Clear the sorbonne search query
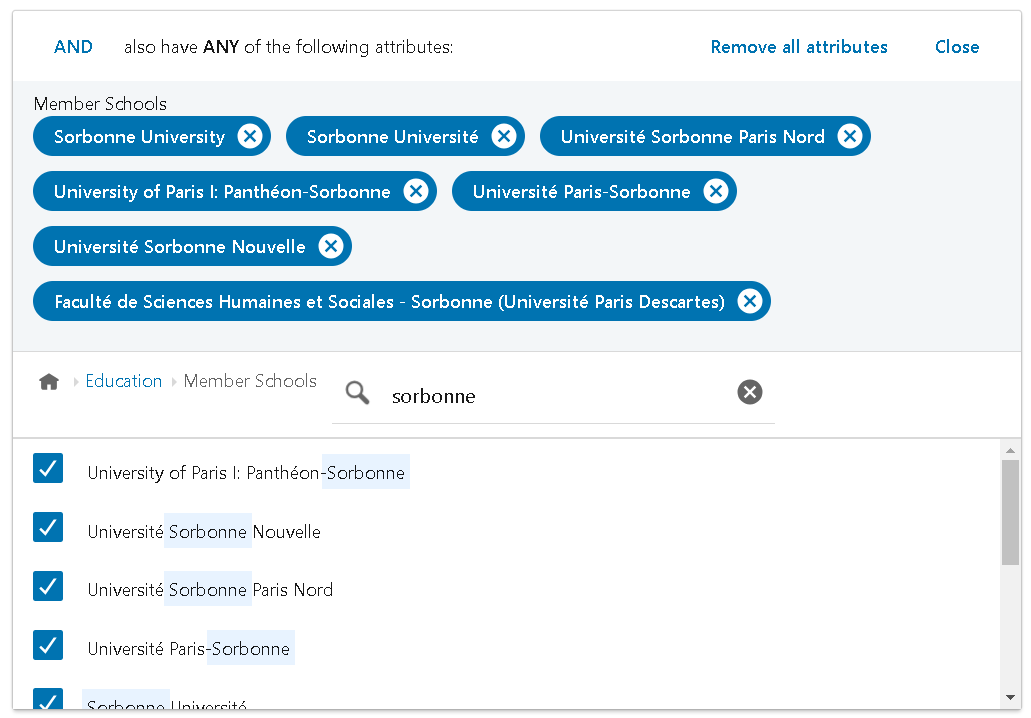 pos(749,392)
